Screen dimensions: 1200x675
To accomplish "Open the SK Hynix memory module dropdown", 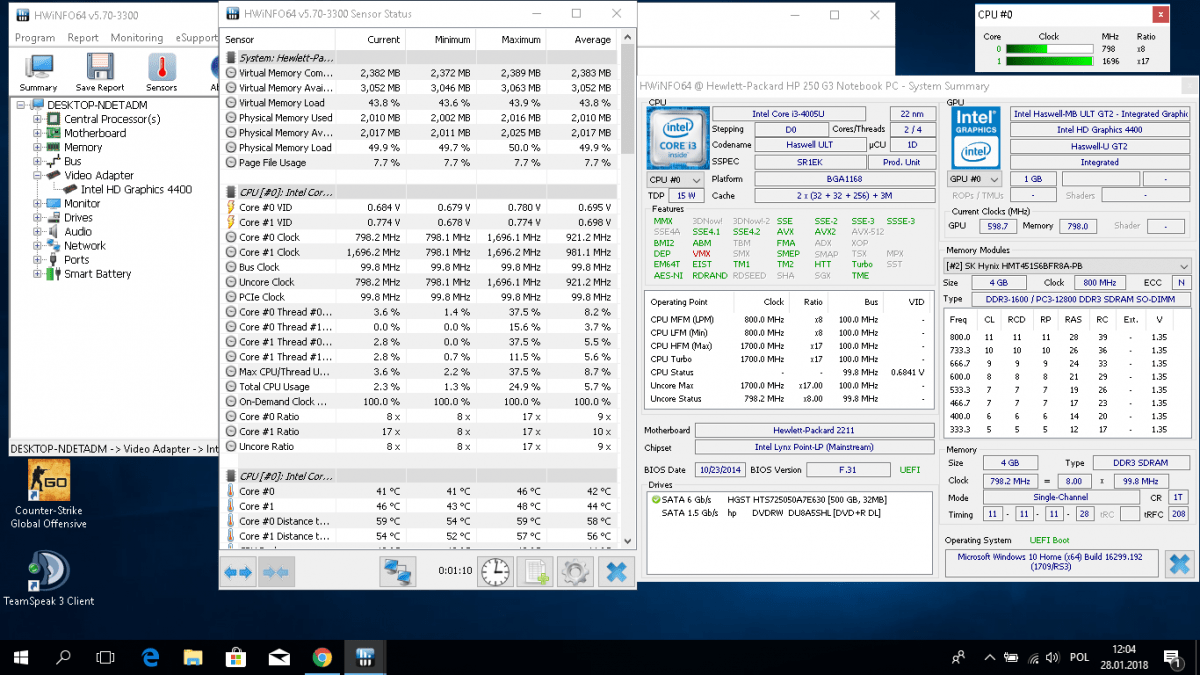I will [x=1068, y=266].
